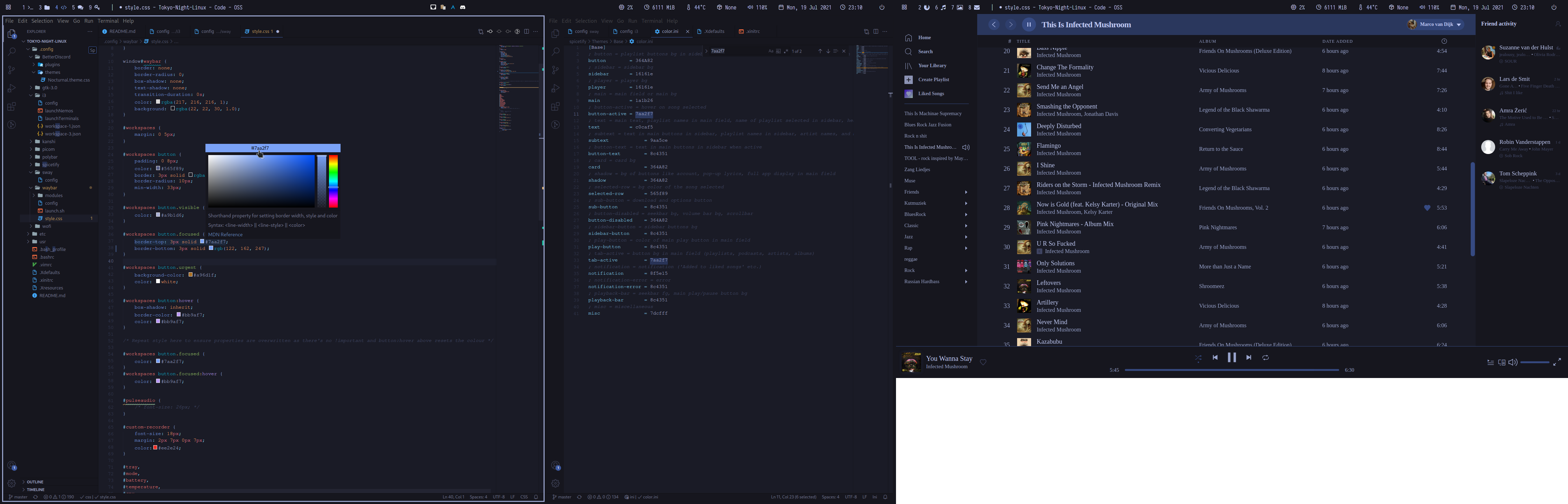Open Terminal menu in left VS Code window

[x=108, y=21]
